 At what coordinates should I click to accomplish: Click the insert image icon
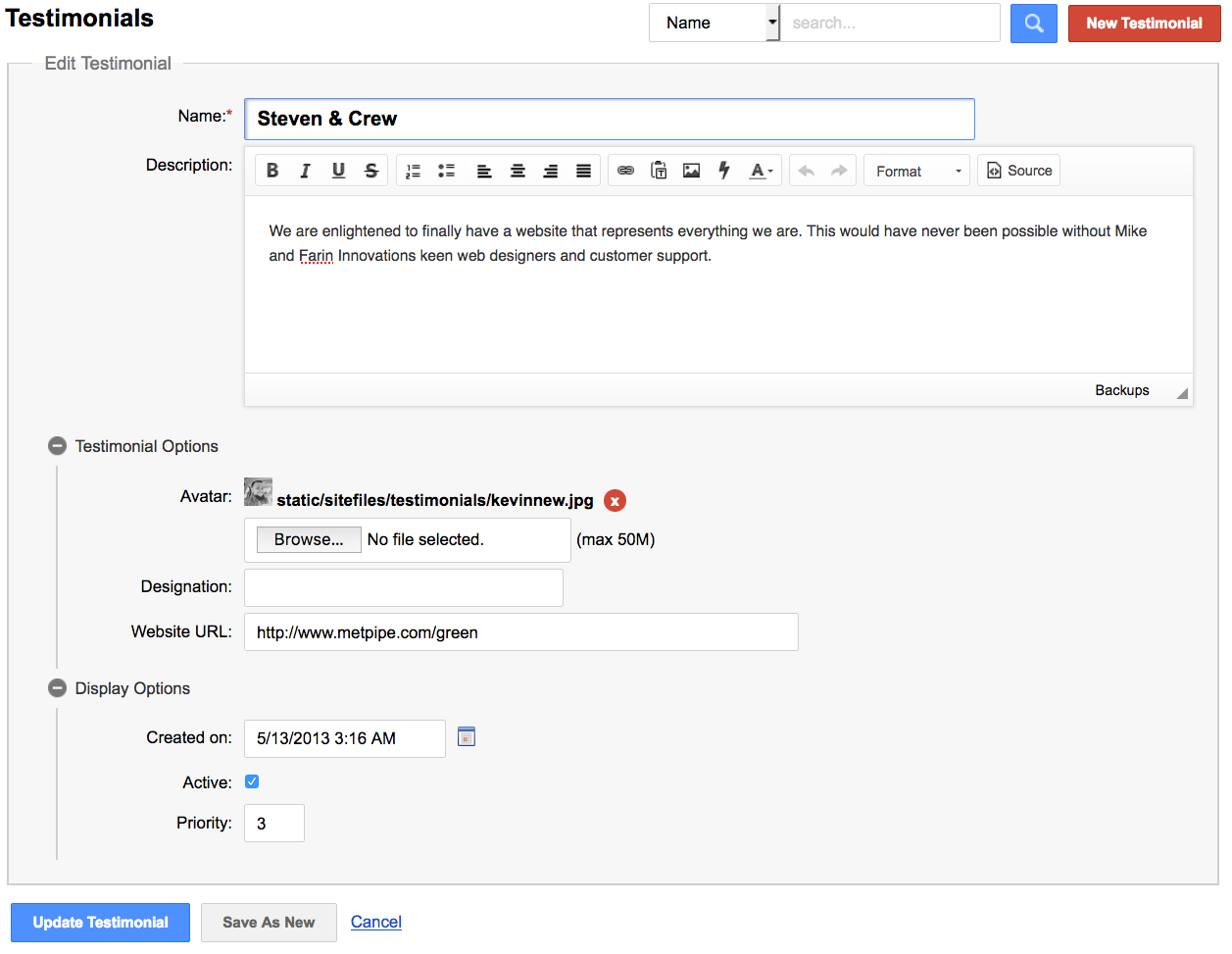pos(691,171)
